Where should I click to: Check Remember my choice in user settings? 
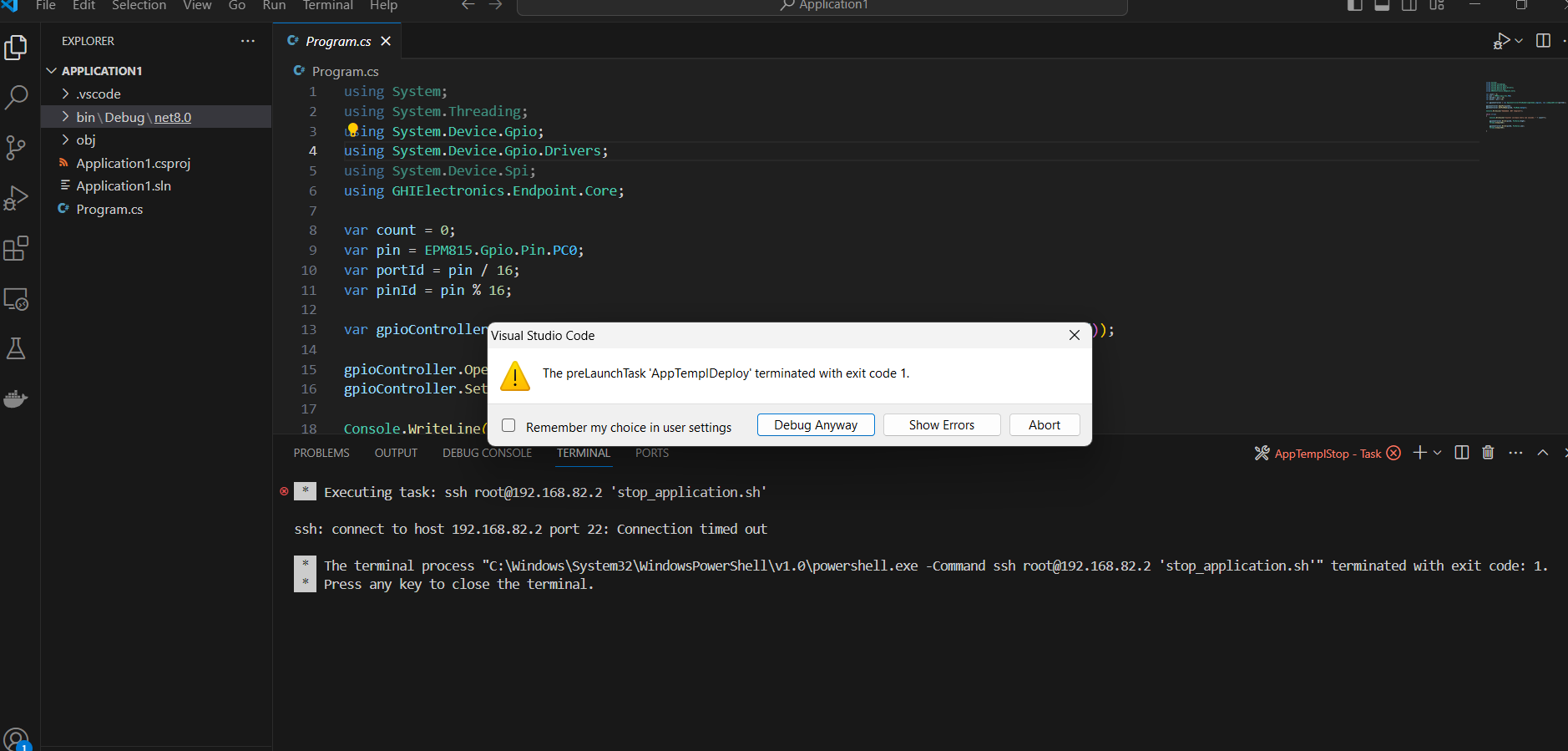point(508,426)
